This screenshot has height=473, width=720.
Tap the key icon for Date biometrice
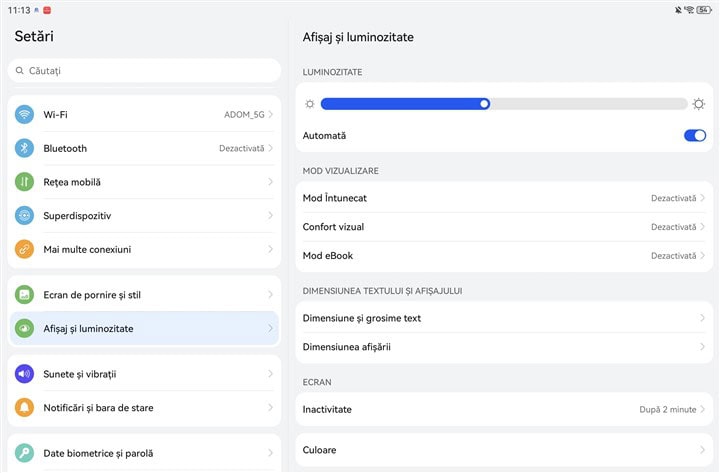coord(24,453)
